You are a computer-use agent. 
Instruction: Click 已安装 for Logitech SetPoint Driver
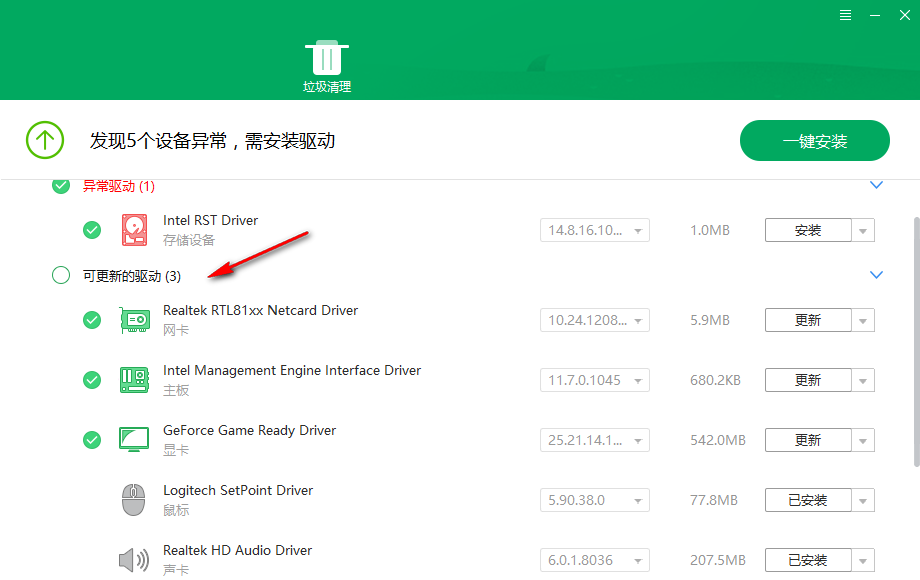(x=808, y=500)
